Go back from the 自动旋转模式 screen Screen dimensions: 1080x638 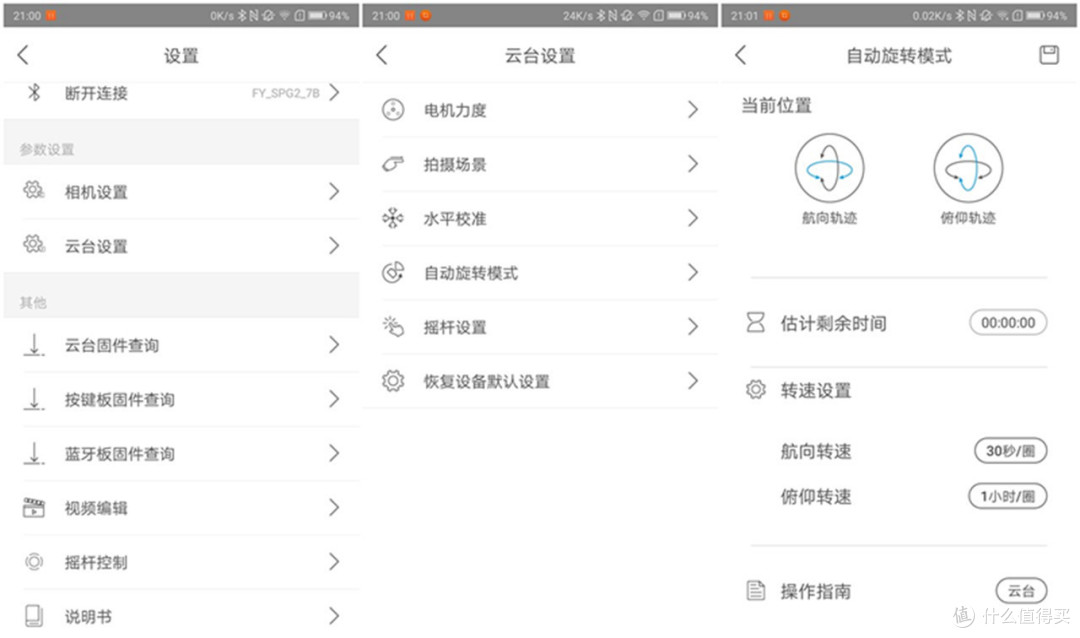pyautogui.click(x=741, y=55)
